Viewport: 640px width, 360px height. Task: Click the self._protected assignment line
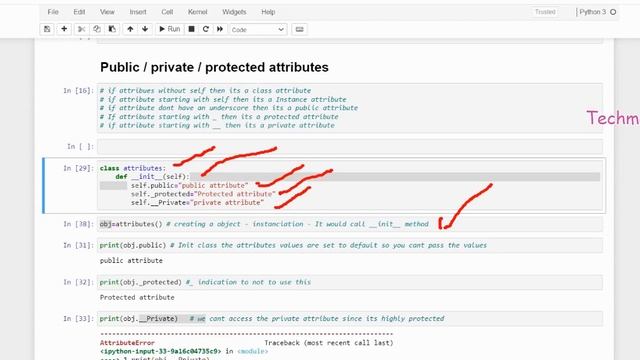pyautogui.click(x=203, y=194)
